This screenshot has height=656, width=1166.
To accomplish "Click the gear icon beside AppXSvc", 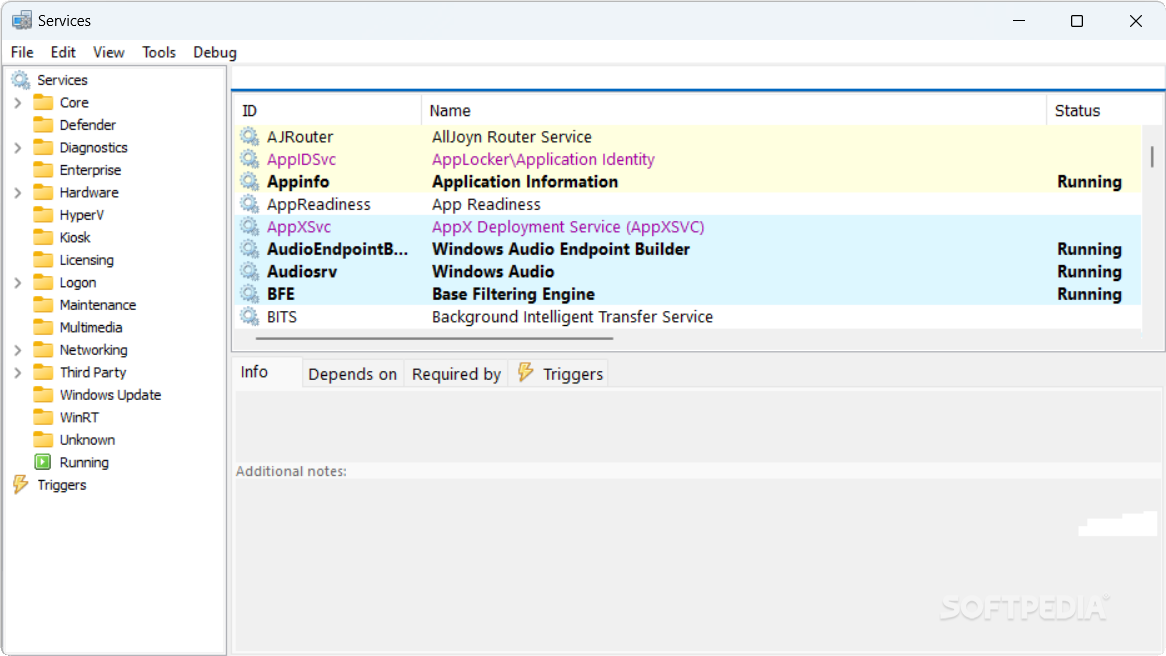I will click(x=249, y=226).
